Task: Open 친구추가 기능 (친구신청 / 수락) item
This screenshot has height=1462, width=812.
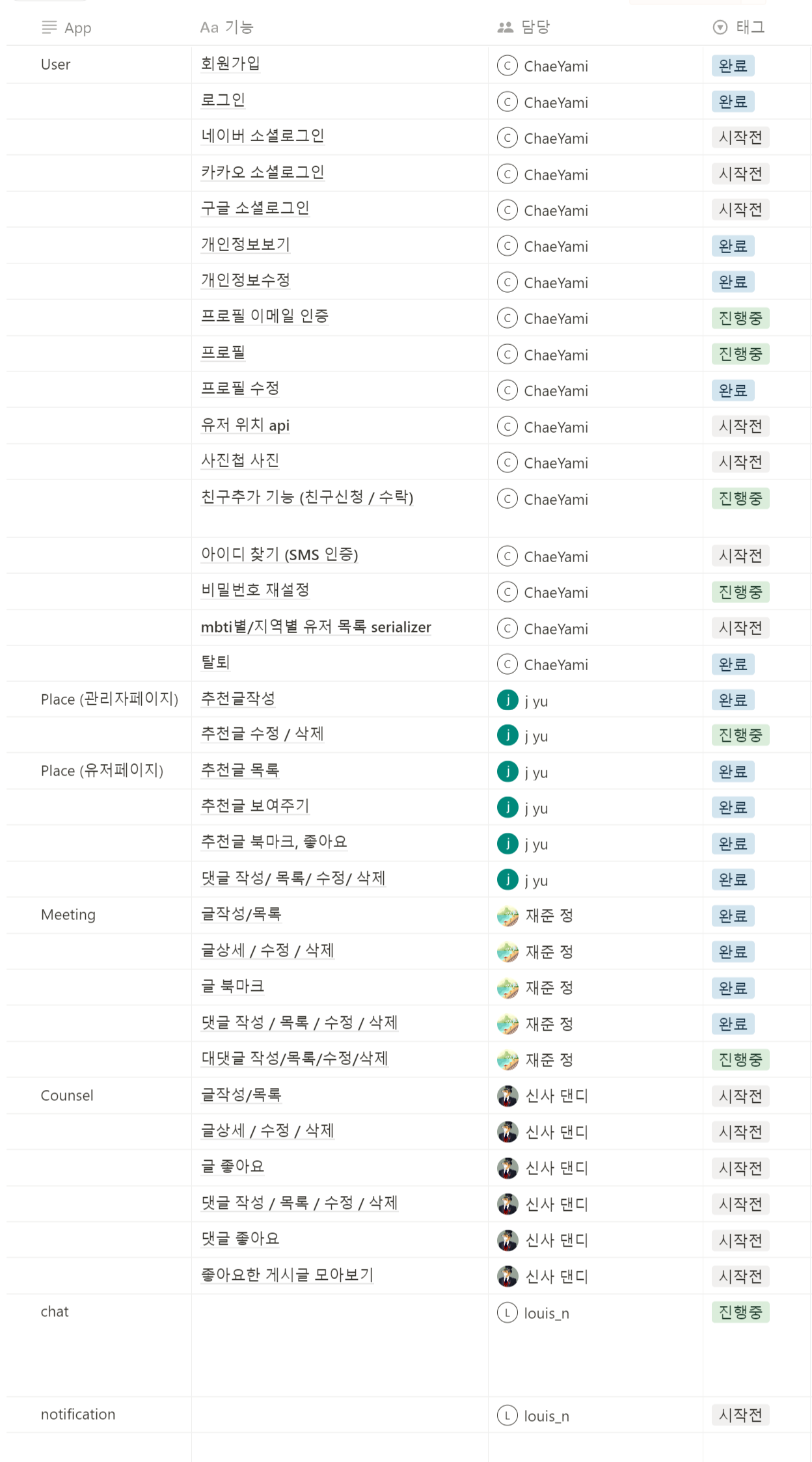Action: [307, 497]
